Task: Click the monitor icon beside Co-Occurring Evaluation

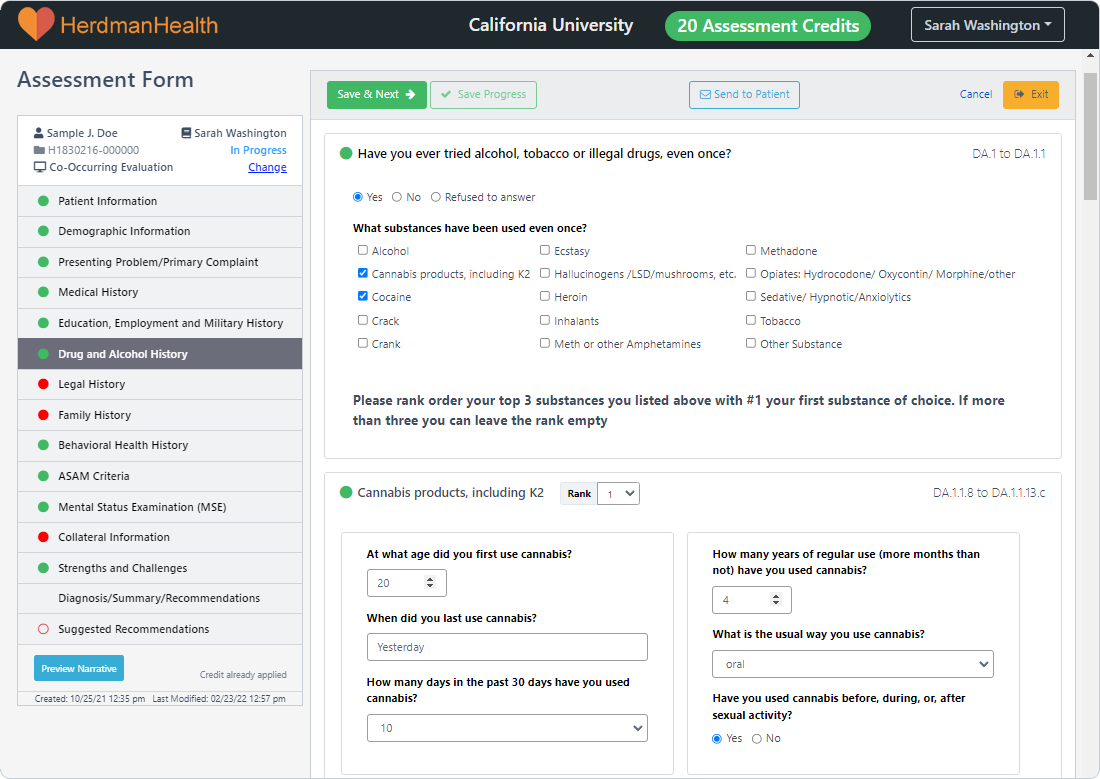Action: pyautogui.click(x=39, y=167)
